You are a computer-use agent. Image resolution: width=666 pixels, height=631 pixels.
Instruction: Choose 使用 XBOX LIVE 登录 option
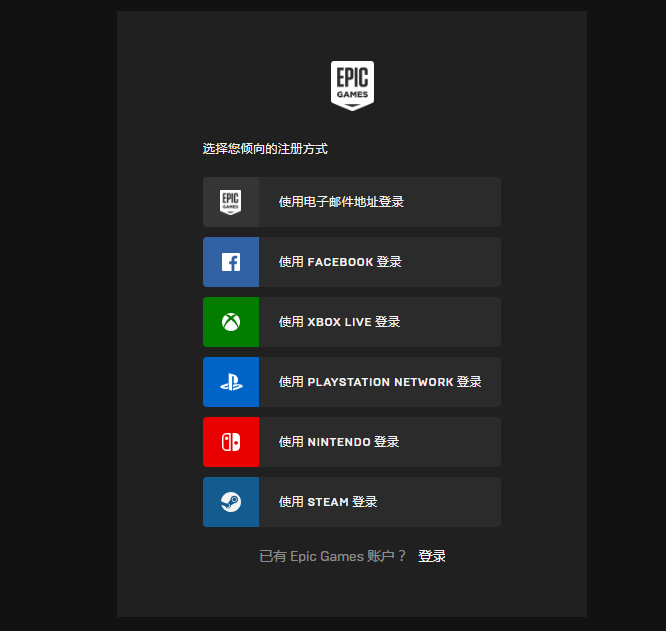352,322
